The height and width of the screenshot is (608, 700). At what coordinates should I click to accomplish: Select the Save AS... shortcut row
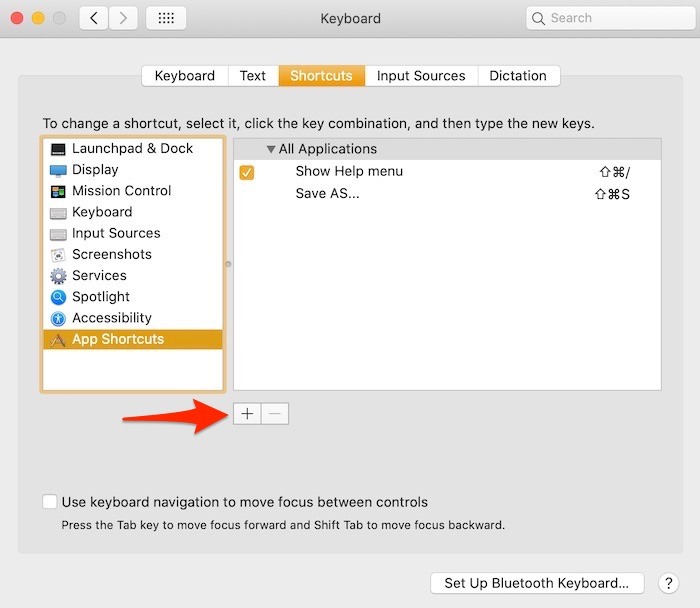click(x=447, y=194)
